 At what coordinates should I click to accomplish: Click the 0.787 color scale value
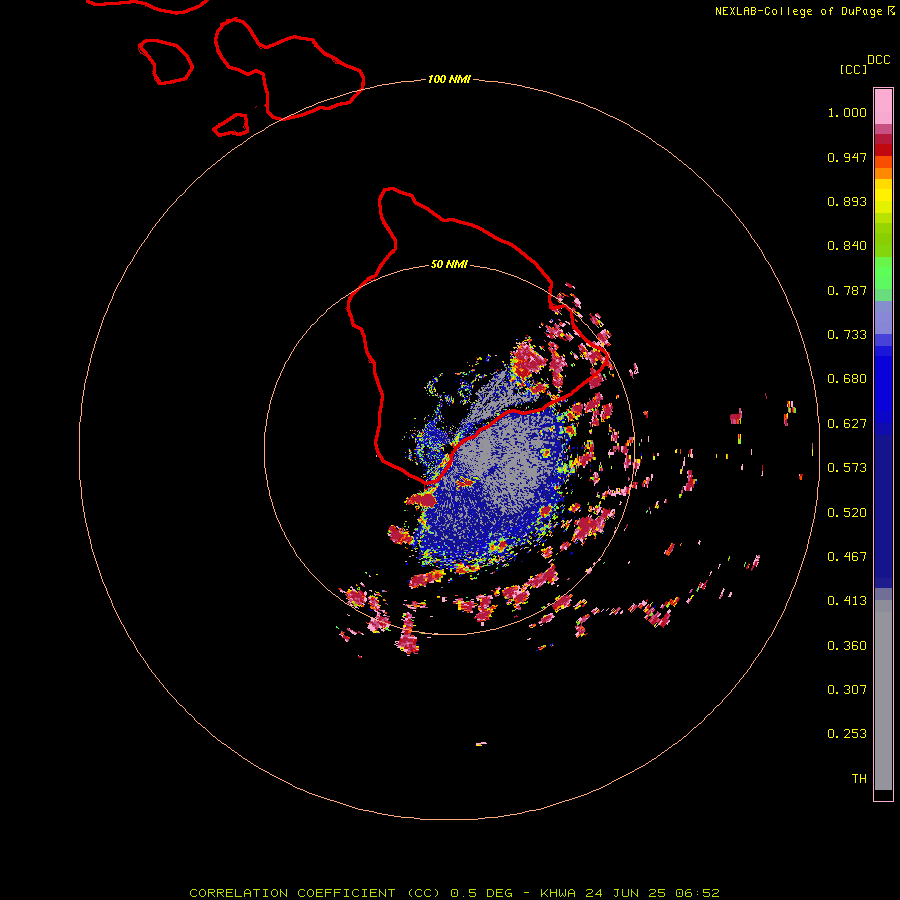[847, 290]
